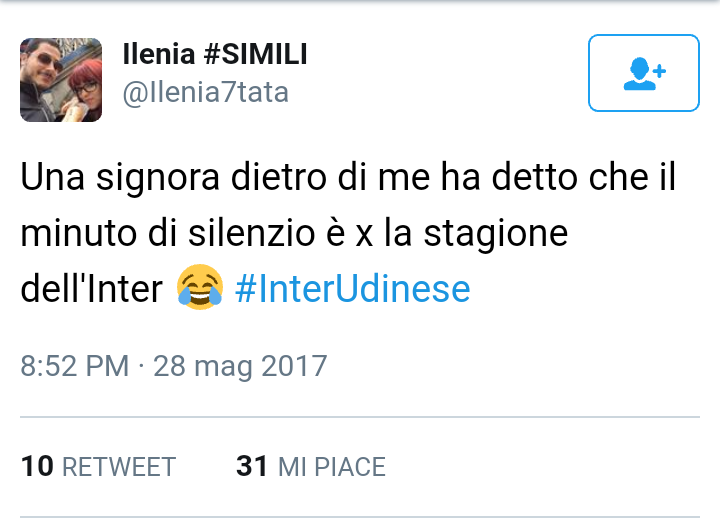Open Ilenia's profile avatar photo
This screenshot has width=720, height=520.
click(61, 80)
